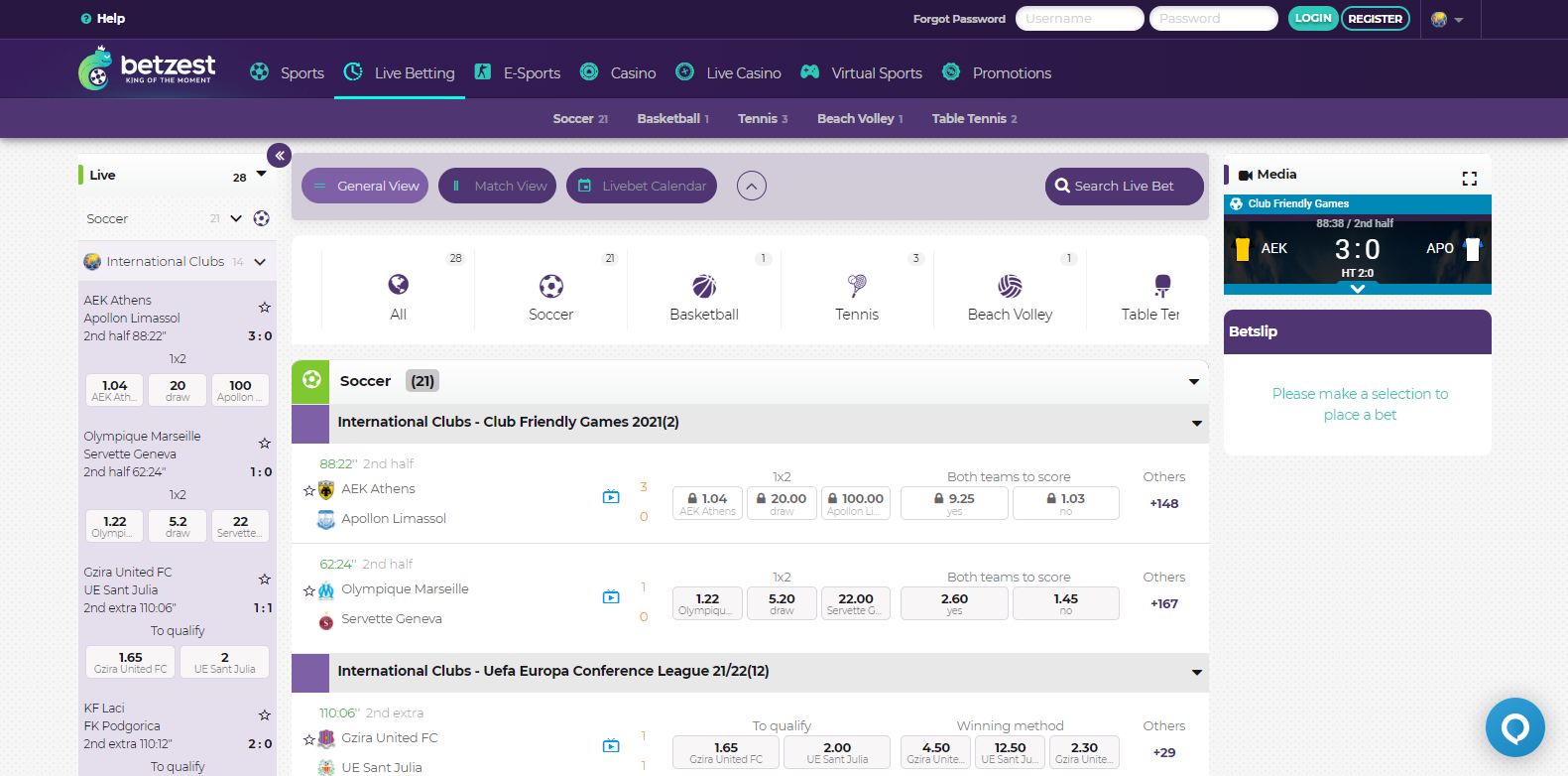Screen dimensions: 1568x776
Task: Select Tennis 3 sub-navigation tab
Action: [x=763, y=118]
